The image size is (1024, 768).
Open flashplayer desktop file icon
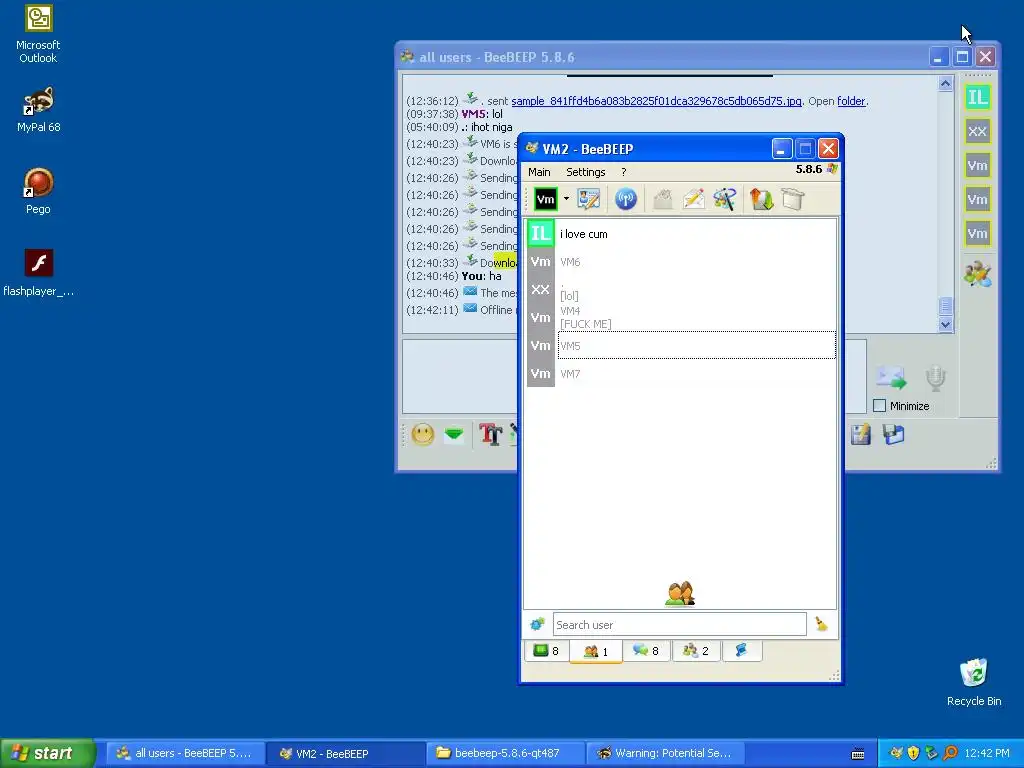coord(39,273)
